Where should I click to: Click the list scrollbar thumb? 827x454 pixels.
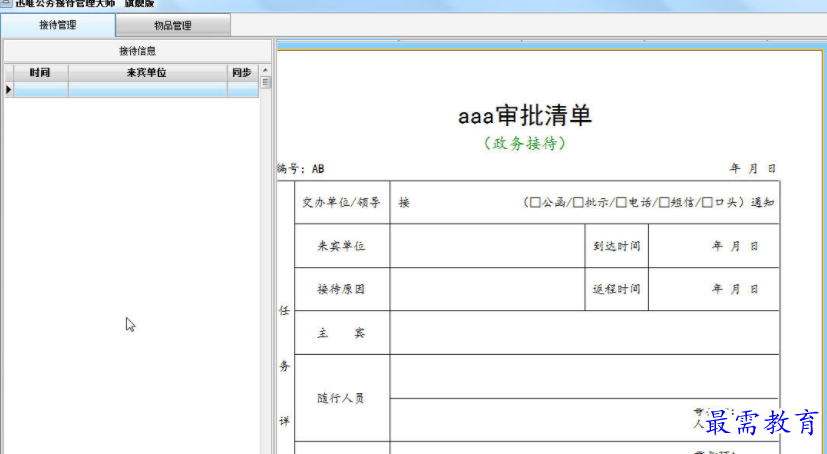click(x=265, y=83)
